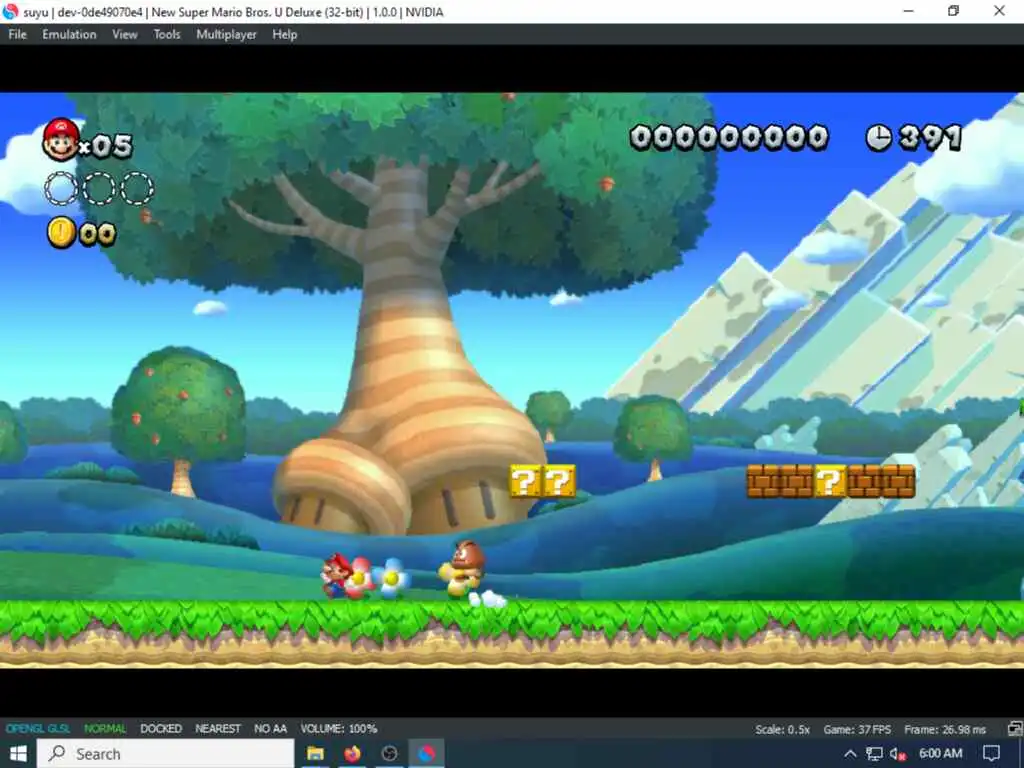Click the Game: 37 FPS status text
The image size is (1024, 768).
[857, 729]
